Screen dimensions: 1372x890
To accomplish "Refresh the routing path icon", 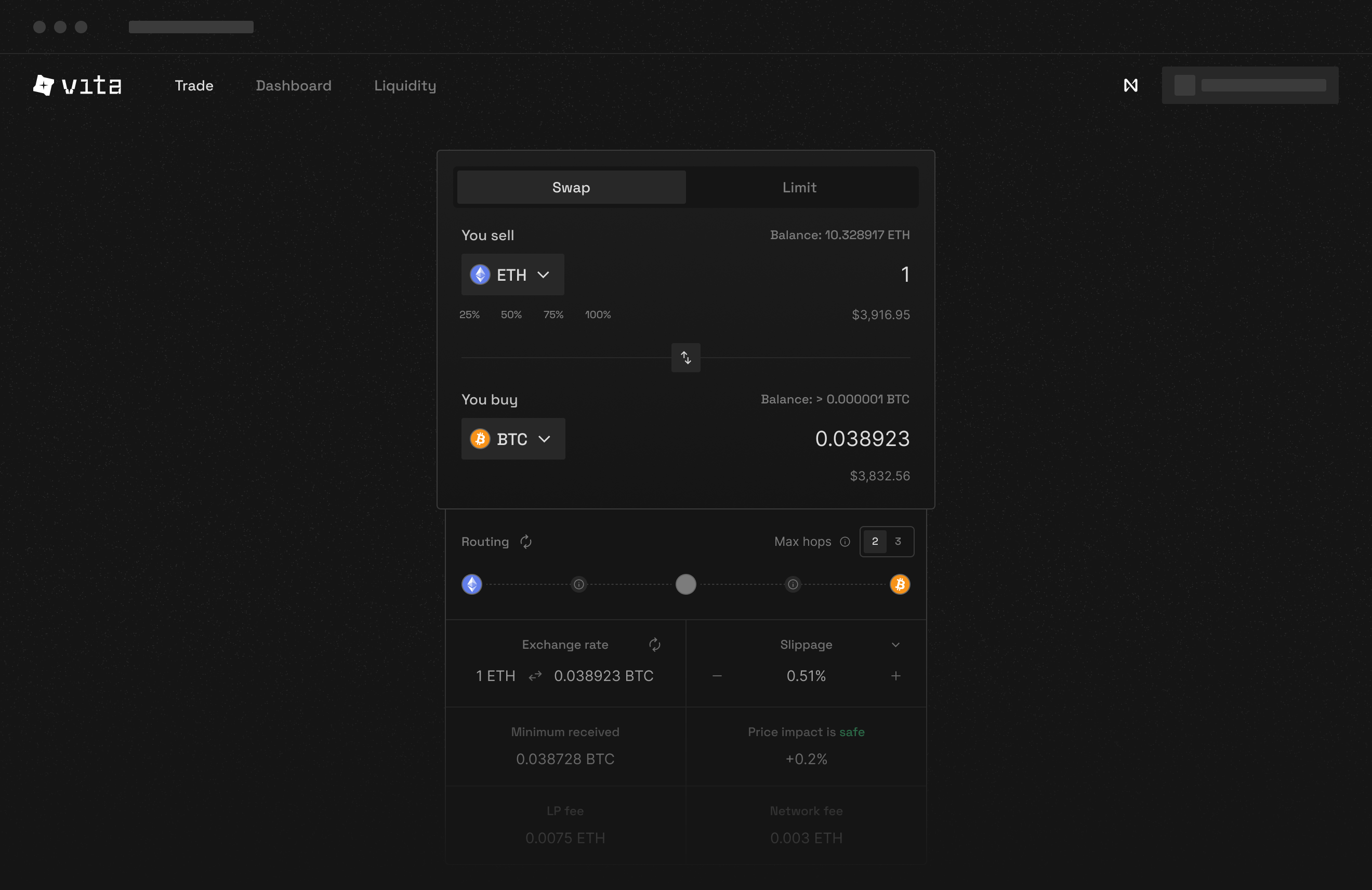I will tap(525, 542).
